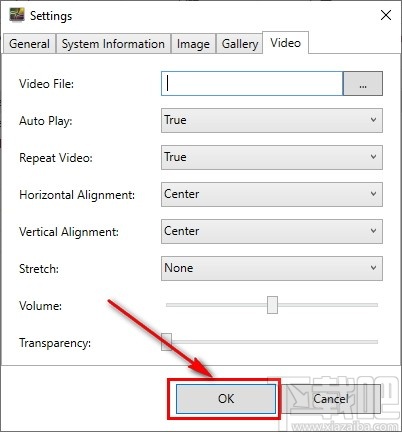Click the Settings app icon in title bar
This screenshot has width=402, height=432.
tap(17, 15)
